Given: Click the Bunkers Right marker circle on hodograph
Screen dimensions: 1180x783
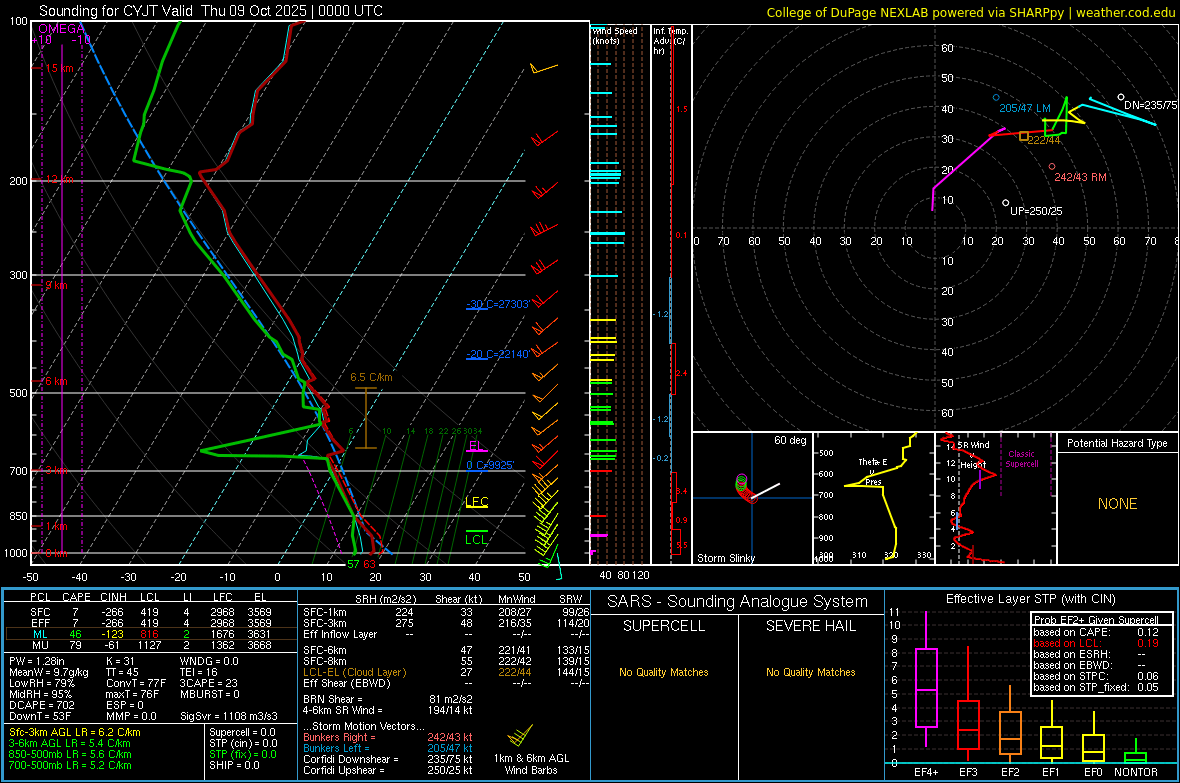Looking at the screenshot, I should tap(1052, 166).
